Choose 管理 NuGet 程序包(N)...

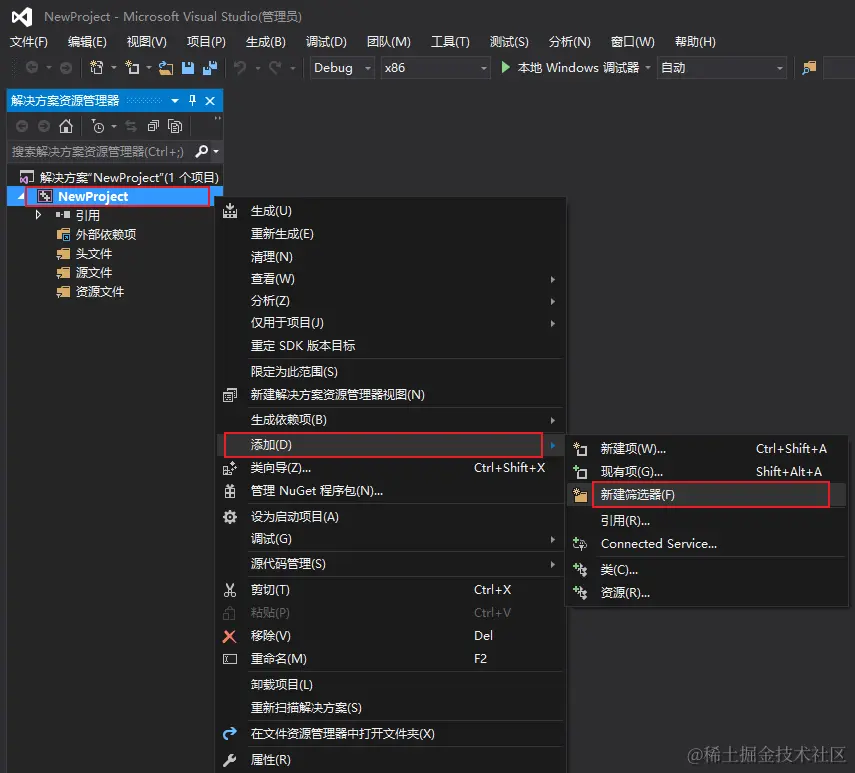coord(391,491)
